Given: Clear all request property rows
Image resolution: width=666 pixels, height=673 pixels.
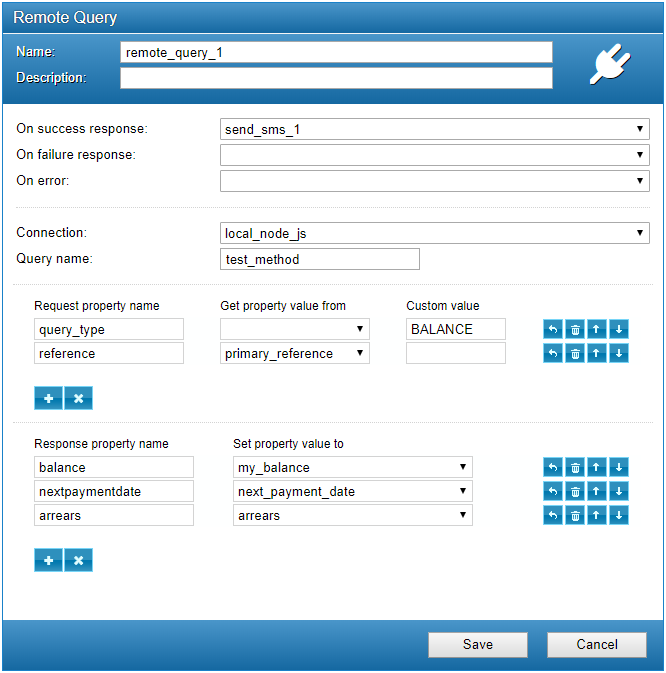Looking at the screenshot, I should (x=79, y=398).
